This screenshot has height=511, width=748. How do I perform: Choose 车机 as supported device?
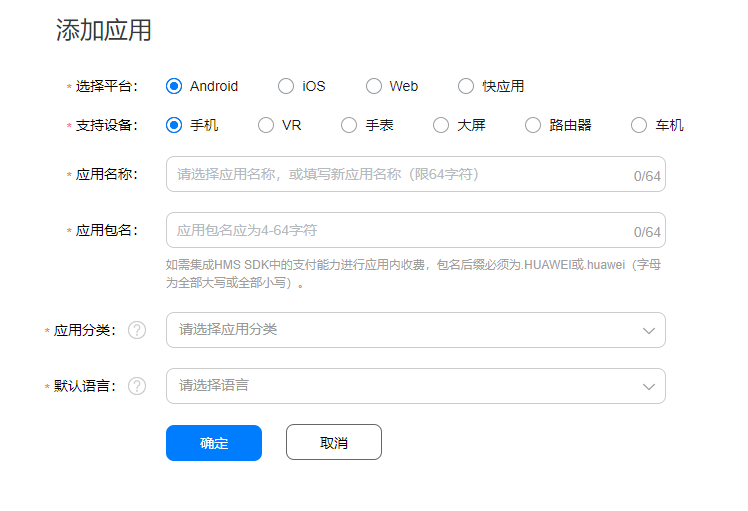[x=639, y=125]
